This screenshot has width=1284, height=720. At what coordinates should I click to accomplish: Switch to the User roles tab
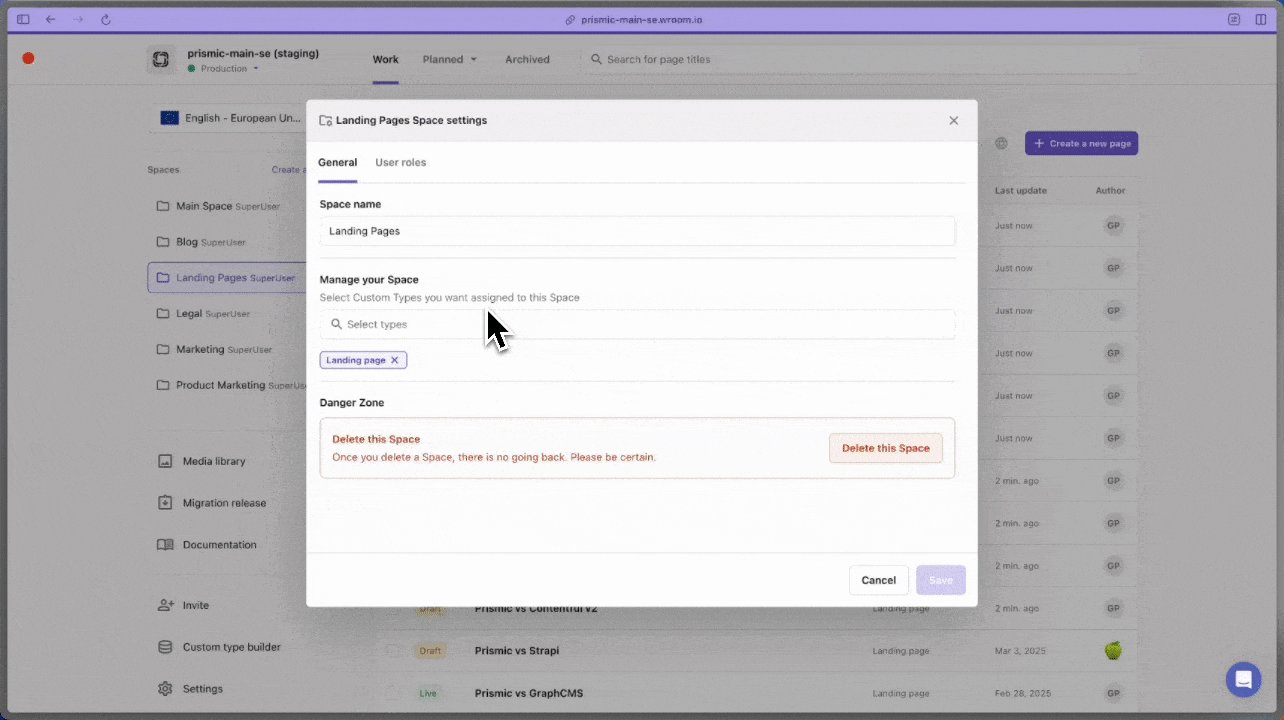coord(400,162)
